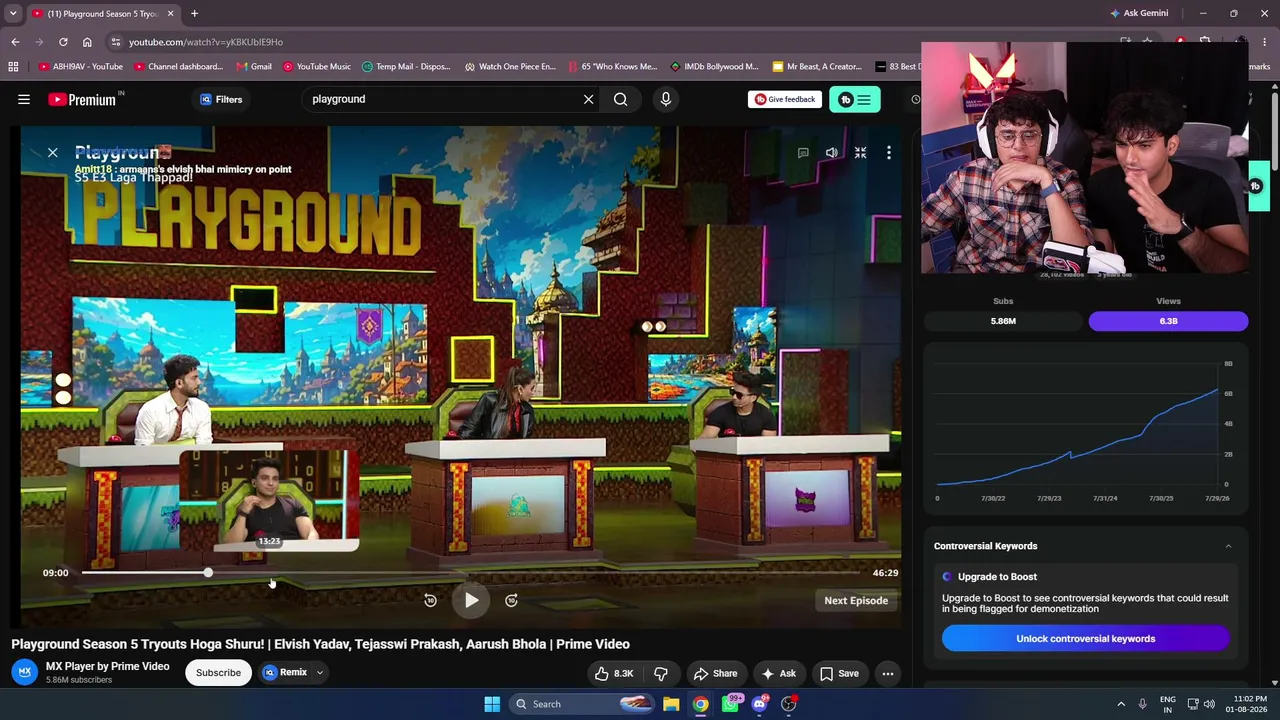Mute the video with the volume icon
The image size is (1280, 720).
(x=831, y=153)
